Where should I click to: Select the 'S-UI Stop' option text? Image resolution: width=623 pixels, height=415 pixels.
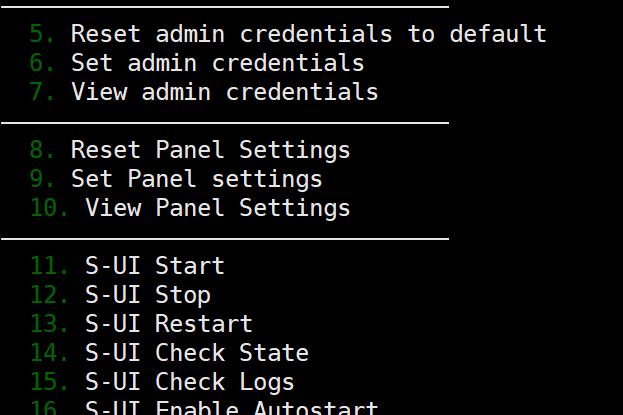coord(147,295)
